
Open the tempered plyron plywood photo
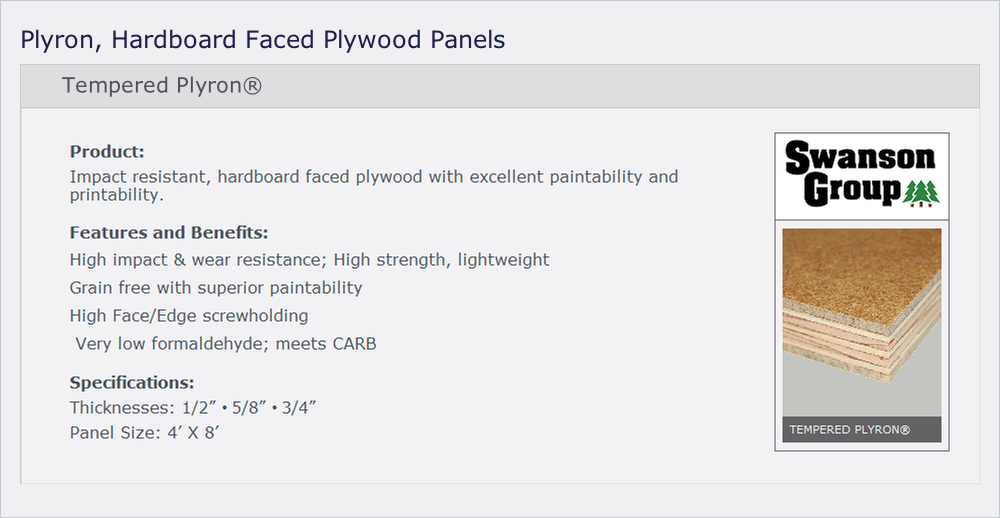[862, 322]
